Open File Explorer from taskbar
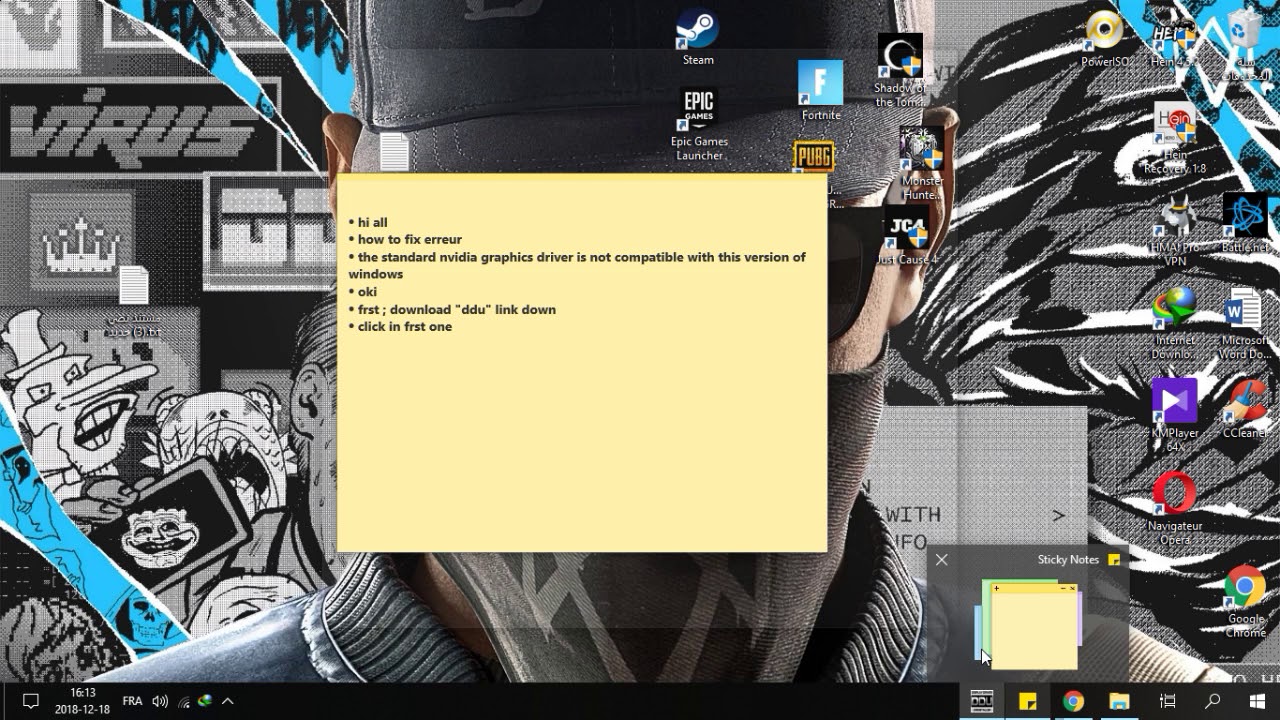Image resolution: width=1280 pixels, height=720 pixels. tap(1119, 701)
